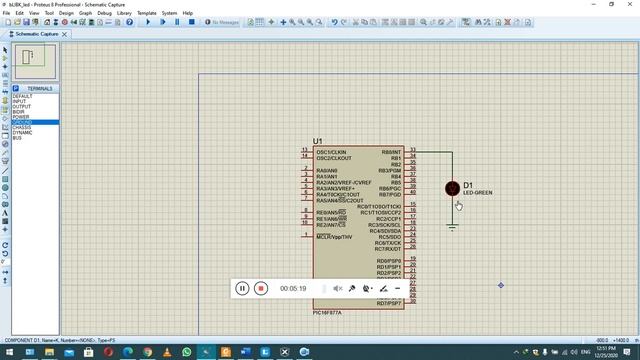
Task: Advance simulation with the Step button
Action: pyautogui.click(x=163, y=22)
